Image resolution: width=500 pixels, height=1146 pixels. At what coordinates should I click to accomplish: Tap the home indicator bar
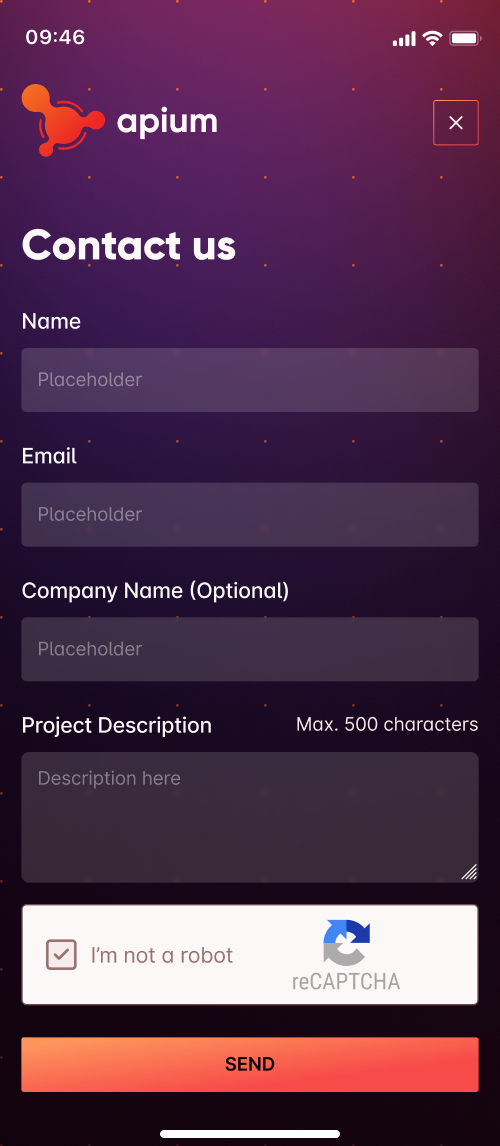[250, 1134]
